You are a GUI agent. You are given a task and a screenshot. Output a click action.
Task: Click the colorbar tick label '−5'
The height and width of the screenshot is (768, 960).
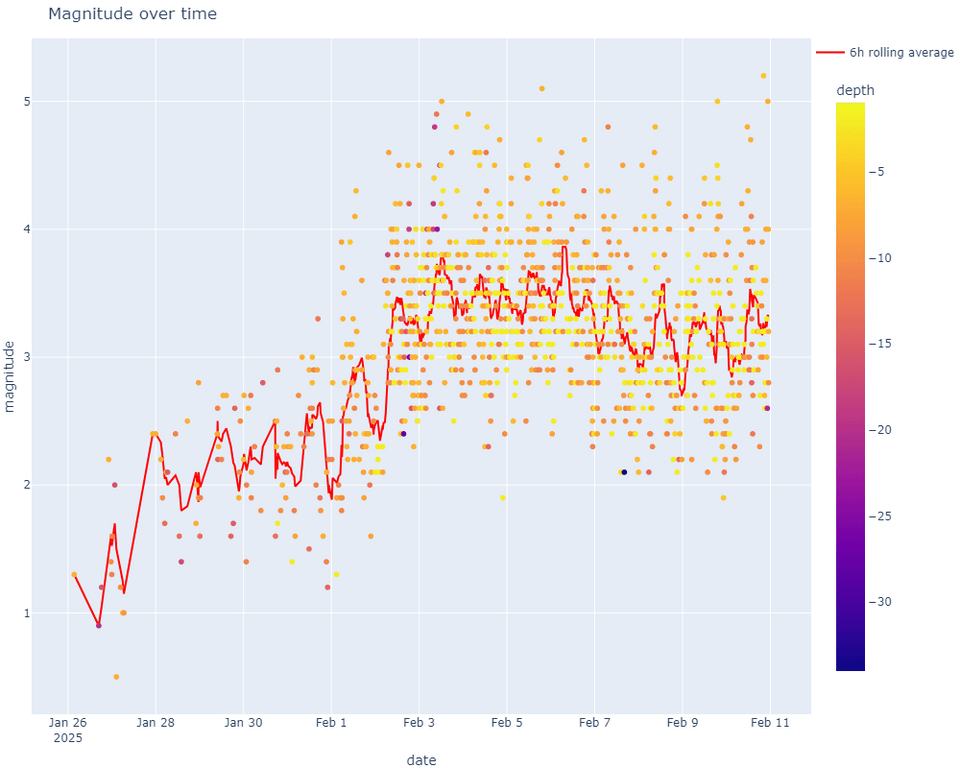877,171
